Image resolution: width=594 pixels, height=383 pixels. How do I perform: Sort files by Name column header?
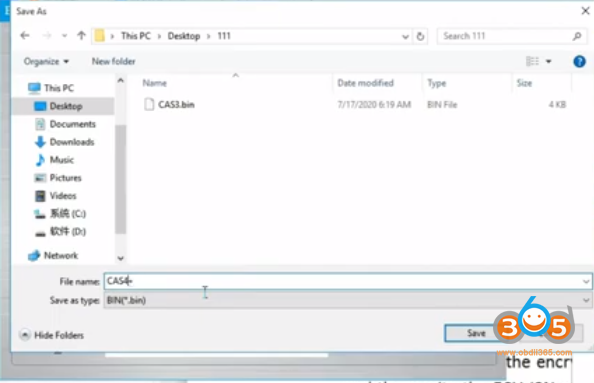[x=155, y=83]
